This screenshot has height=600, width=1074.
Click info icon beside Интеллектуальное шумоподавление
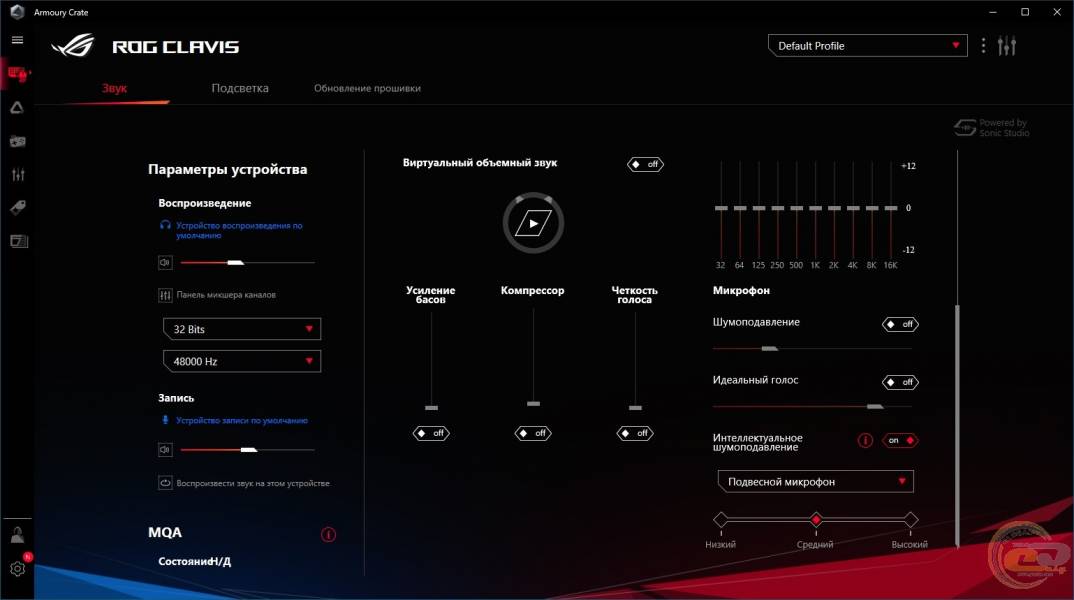click(x=865, y=440)
